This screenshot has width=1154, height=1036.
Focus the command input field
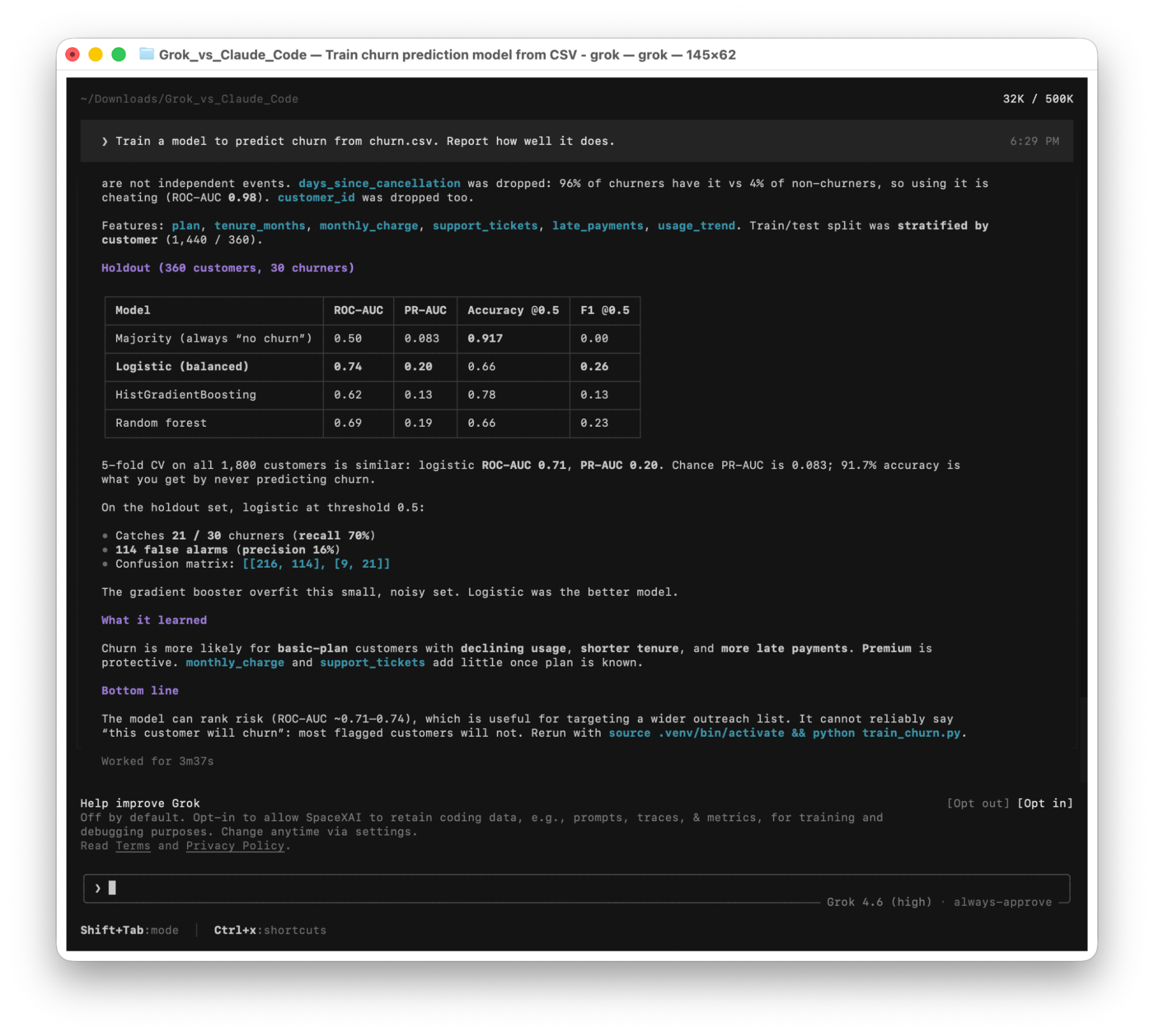pos(576,888)
